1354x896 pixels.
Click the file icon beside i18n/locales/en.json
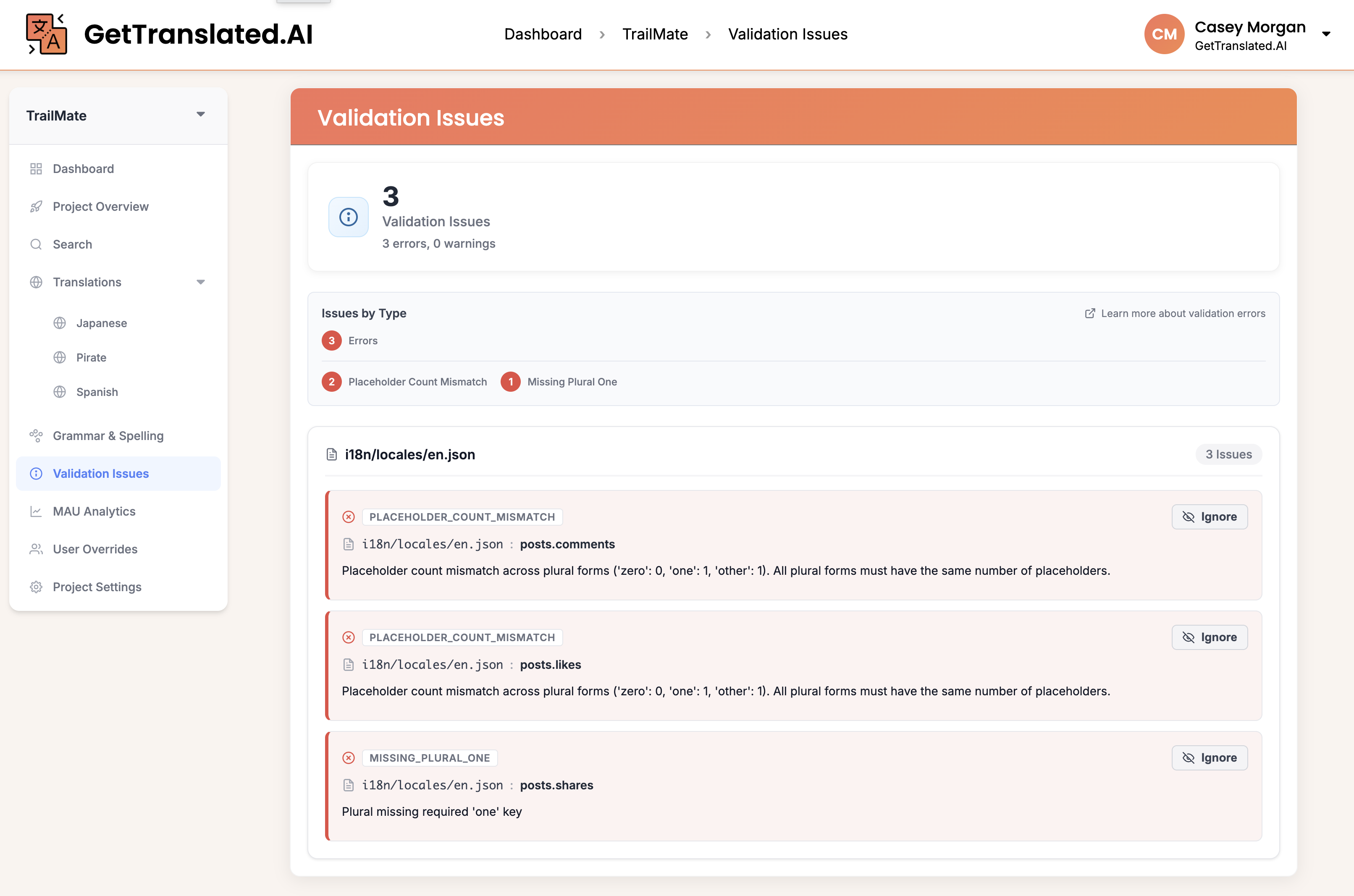tap(332, 454)
